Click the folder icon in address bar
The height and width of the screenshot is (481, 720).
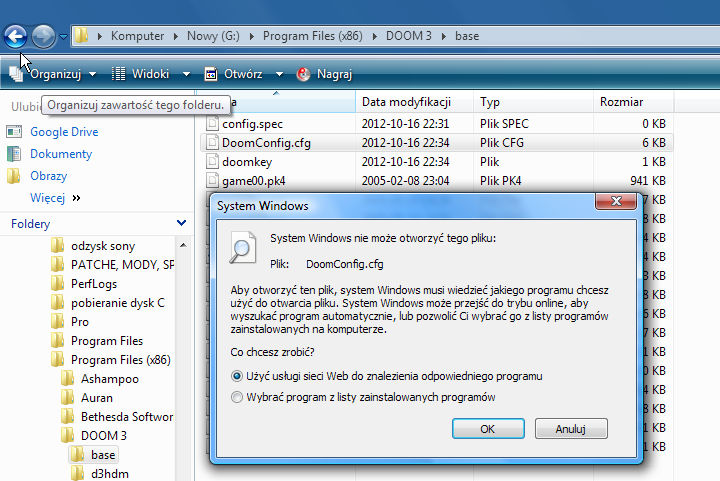point(81,35)
